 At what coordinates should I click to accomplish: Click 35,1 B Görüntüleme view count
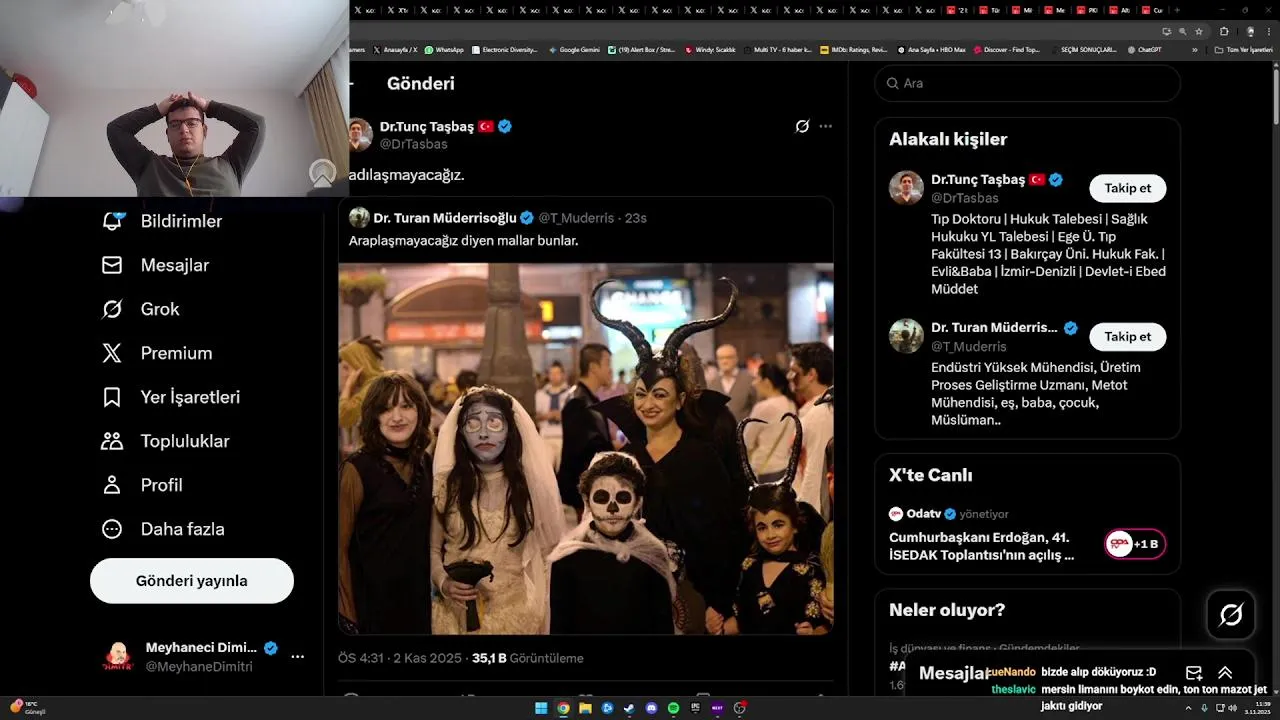(528, 658)
